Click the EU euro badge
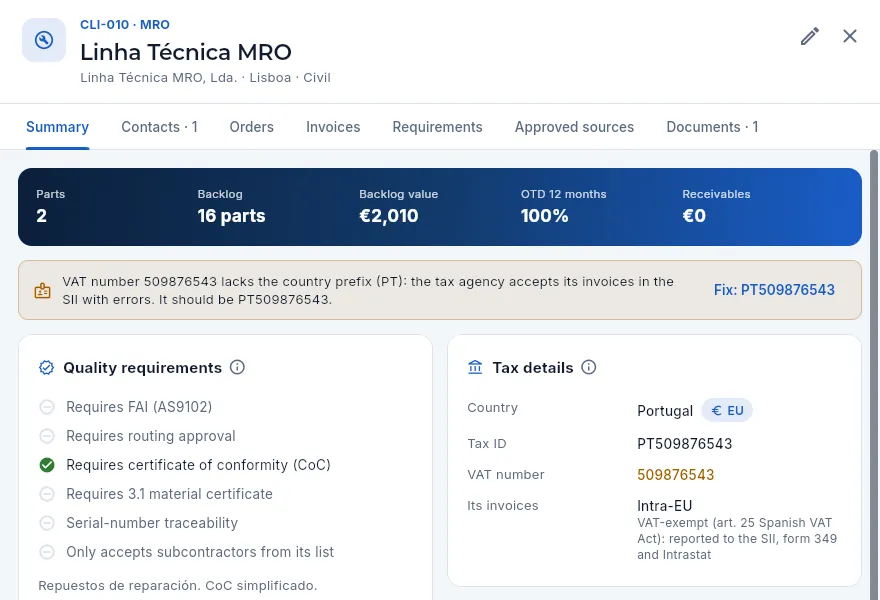Image resolution: width=880 pixels, height=600 pixels. pos(727,410)
